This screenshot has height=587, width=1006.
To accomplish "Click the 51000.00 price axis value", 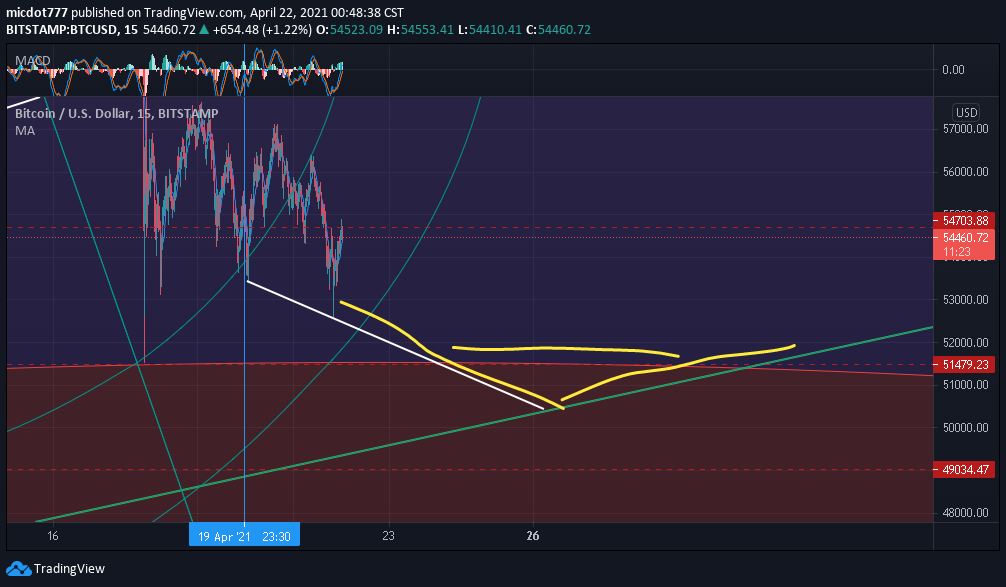I will coord(965,385).
